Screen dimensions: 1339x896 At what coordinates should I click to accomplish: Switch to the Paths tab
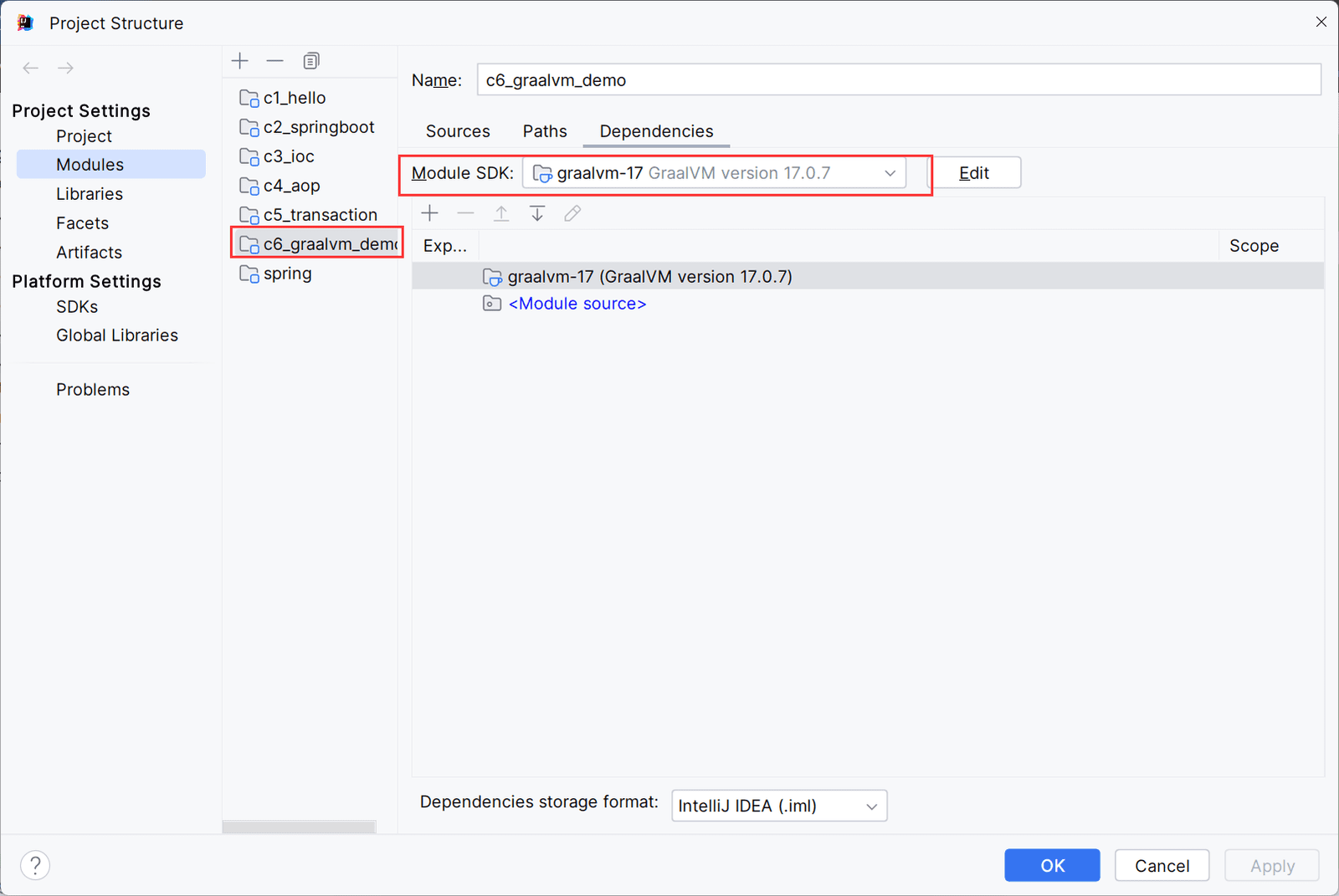[x=545, y=131]
